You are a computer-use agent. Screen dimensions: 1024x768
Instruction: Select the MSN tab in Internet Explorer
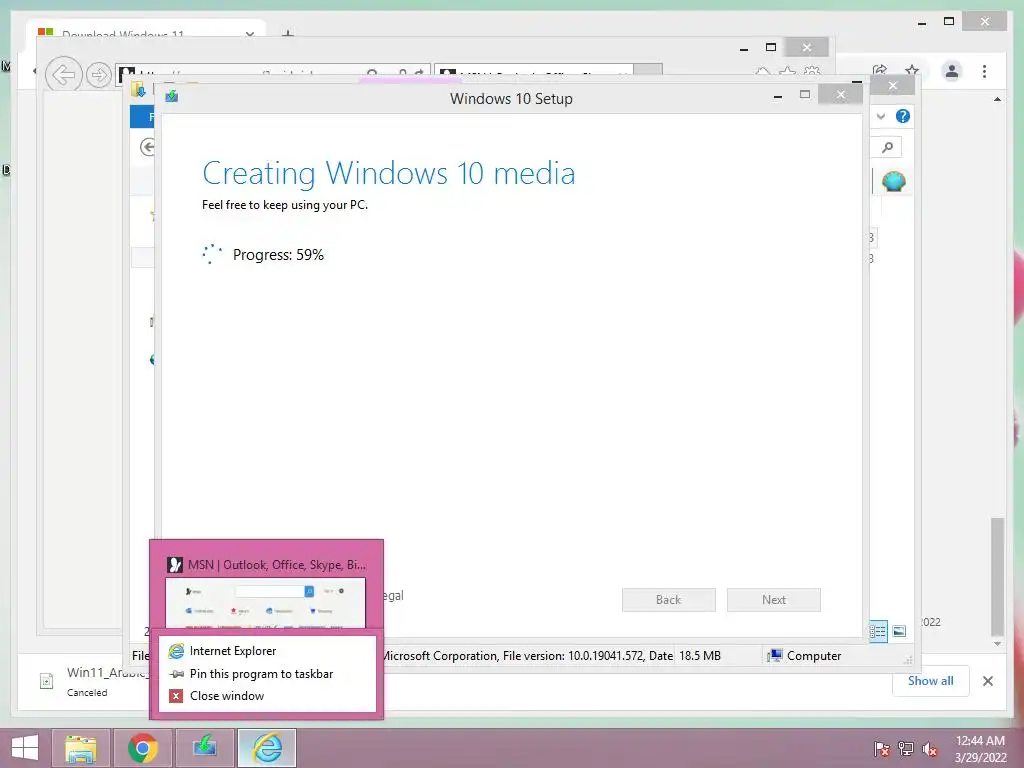(534, 71)
